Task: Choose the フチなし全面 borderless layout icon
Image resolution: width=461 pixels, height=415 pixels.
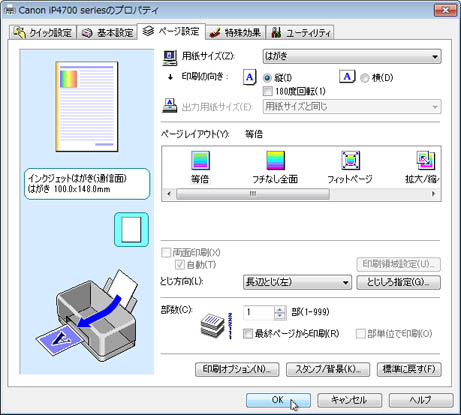Action: 275,160
